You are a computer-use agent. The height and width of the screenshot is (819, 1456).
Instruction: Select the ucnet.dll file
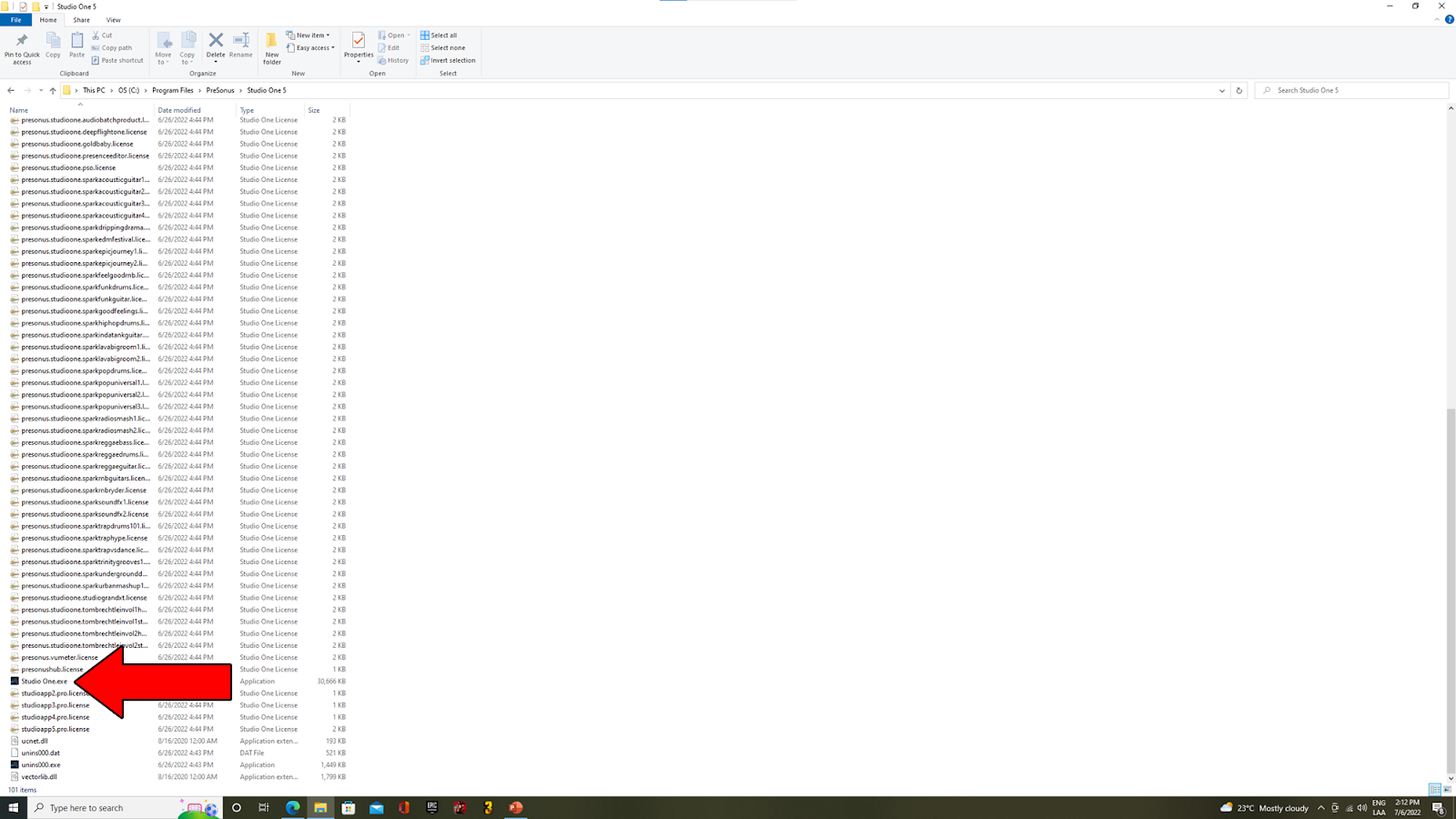tap(35, 742)
